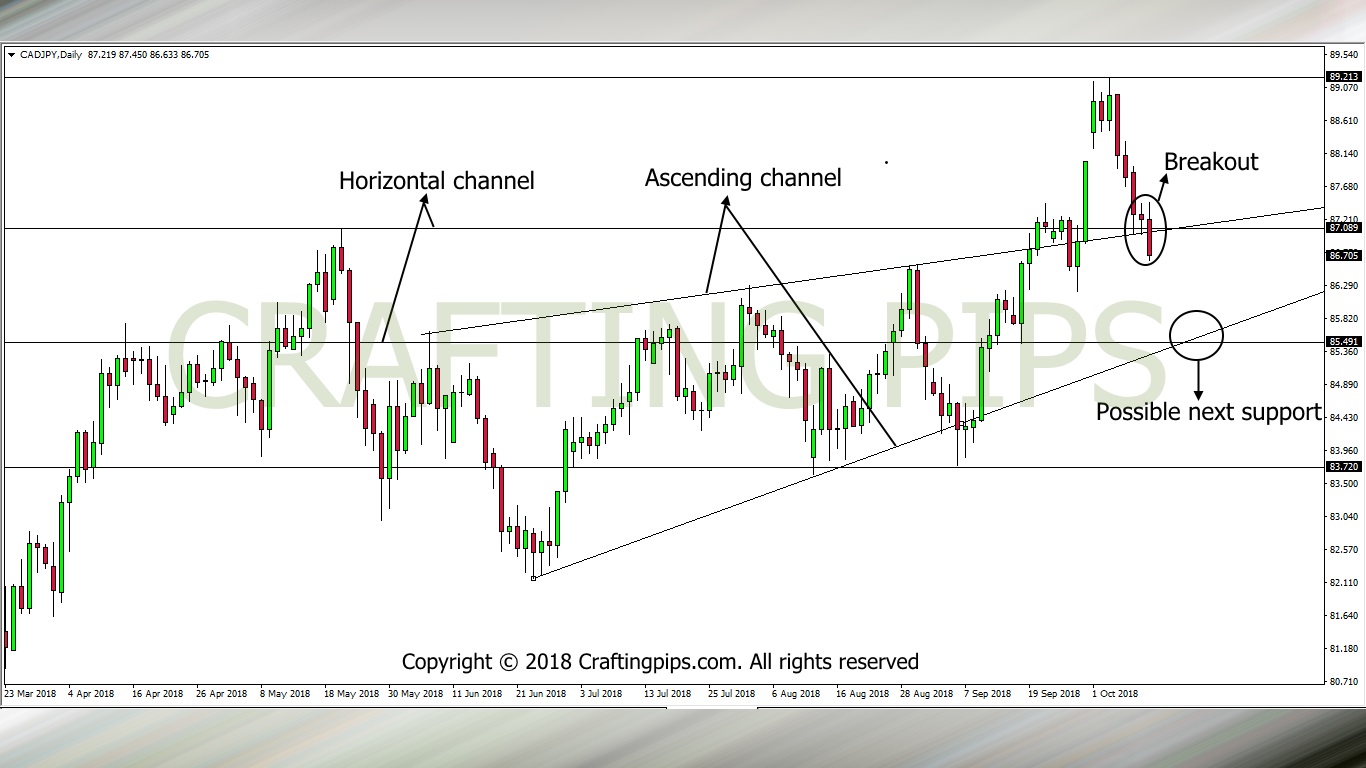Click the 81.180 price scale value

pos(1343,649)
